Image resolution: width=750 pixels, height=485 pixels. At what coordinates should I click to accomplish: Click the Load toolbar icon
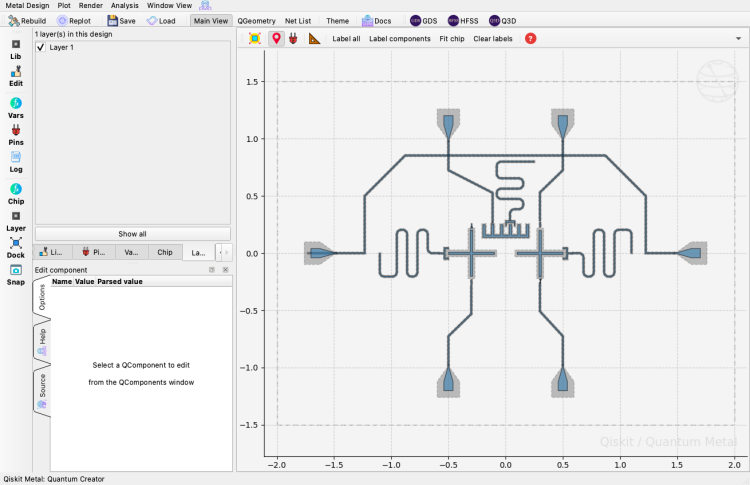click(152, 21)
